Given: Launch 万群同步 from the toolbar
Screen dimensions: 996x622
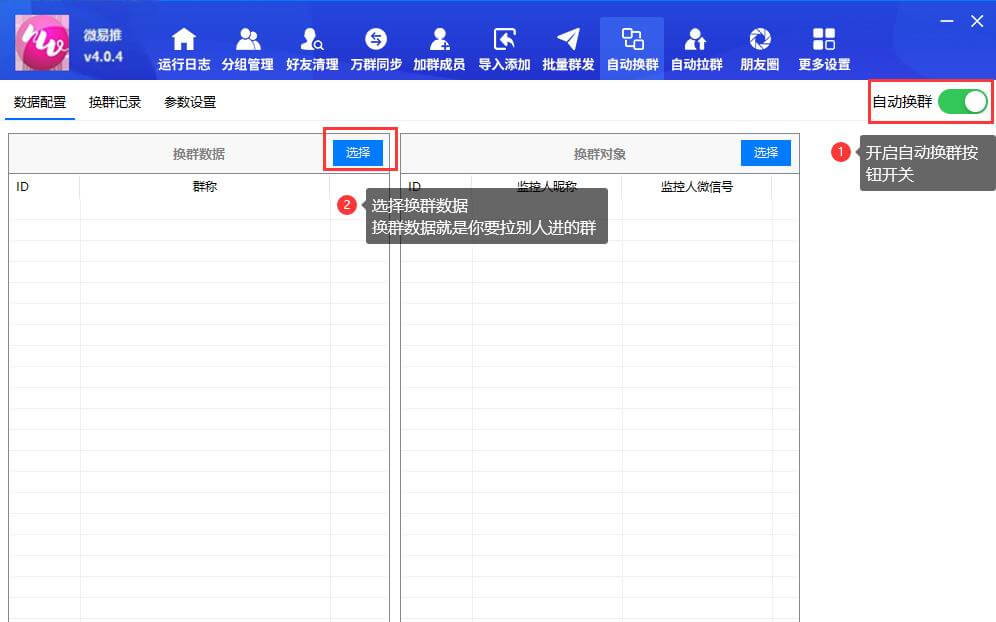Looking at the screenshot, I should [375, 45].
